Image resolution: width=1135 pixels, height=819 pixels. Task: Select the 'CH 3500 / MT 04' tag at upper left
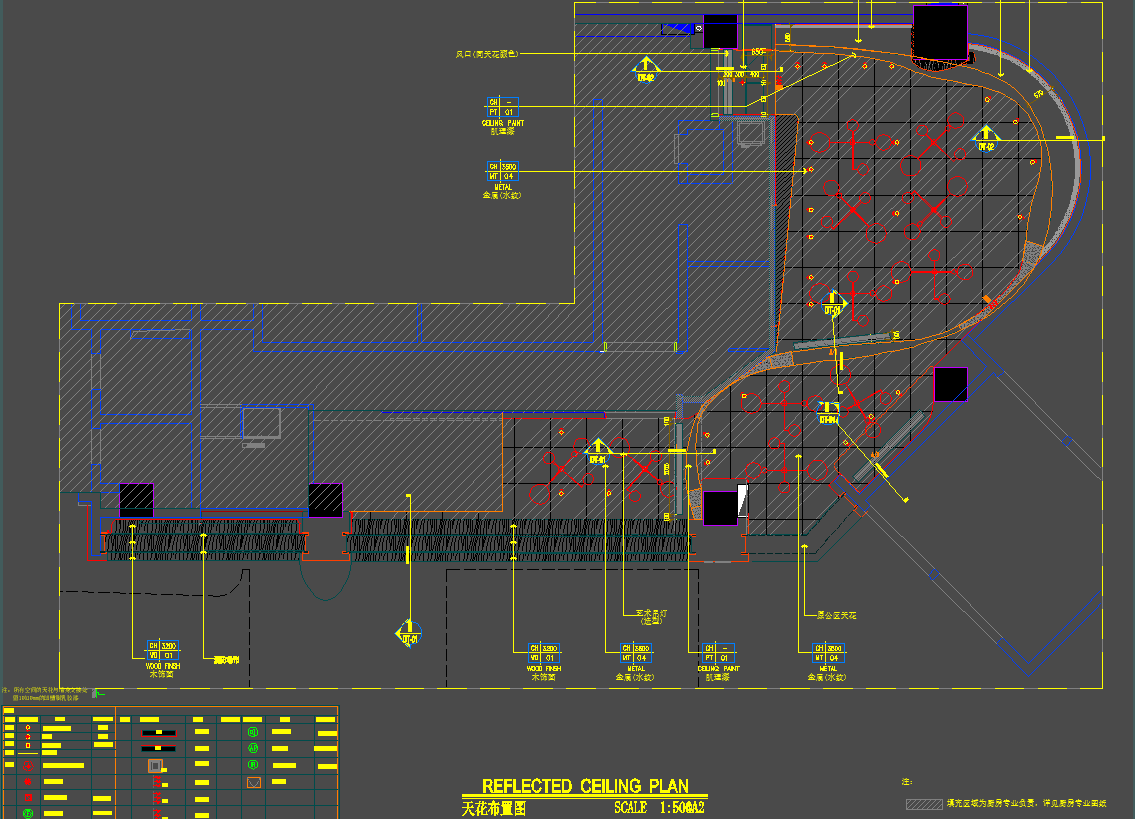pos(502,171)
